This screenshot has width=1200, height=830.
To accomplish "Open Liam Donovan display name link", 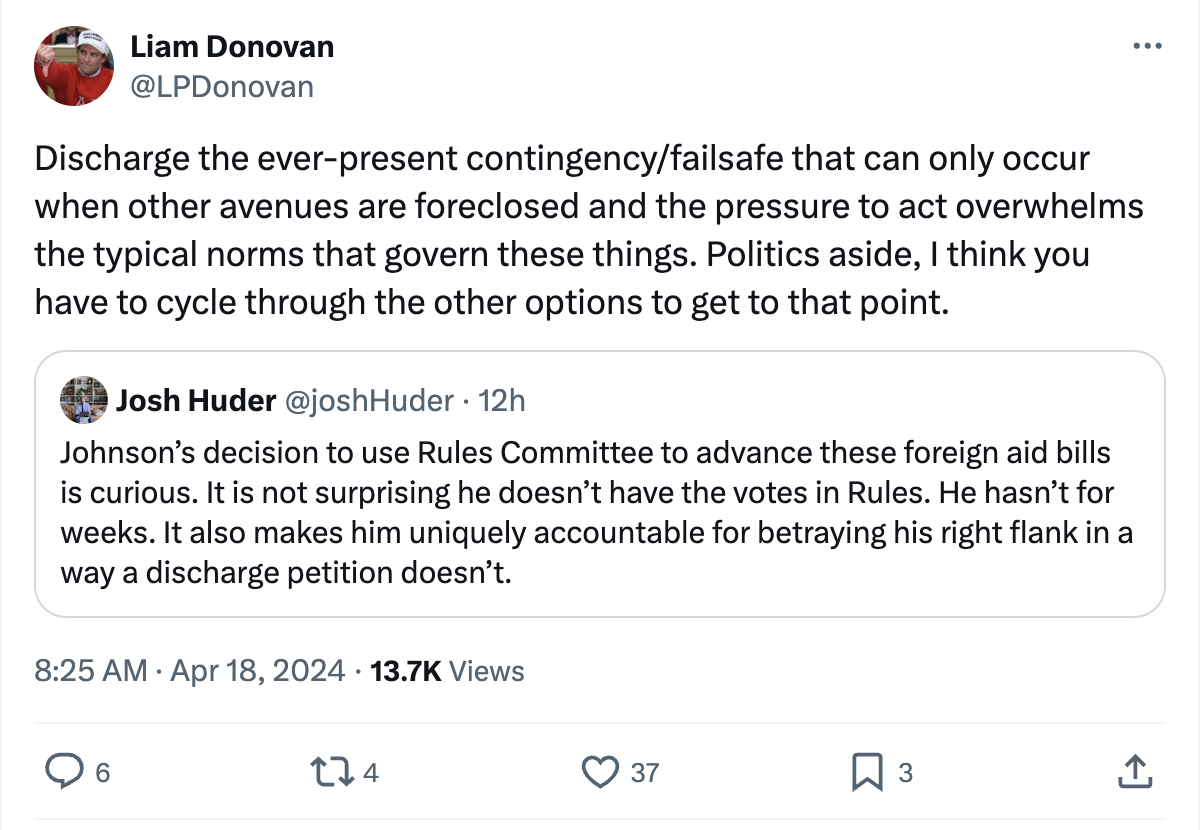I will (232, 46).
